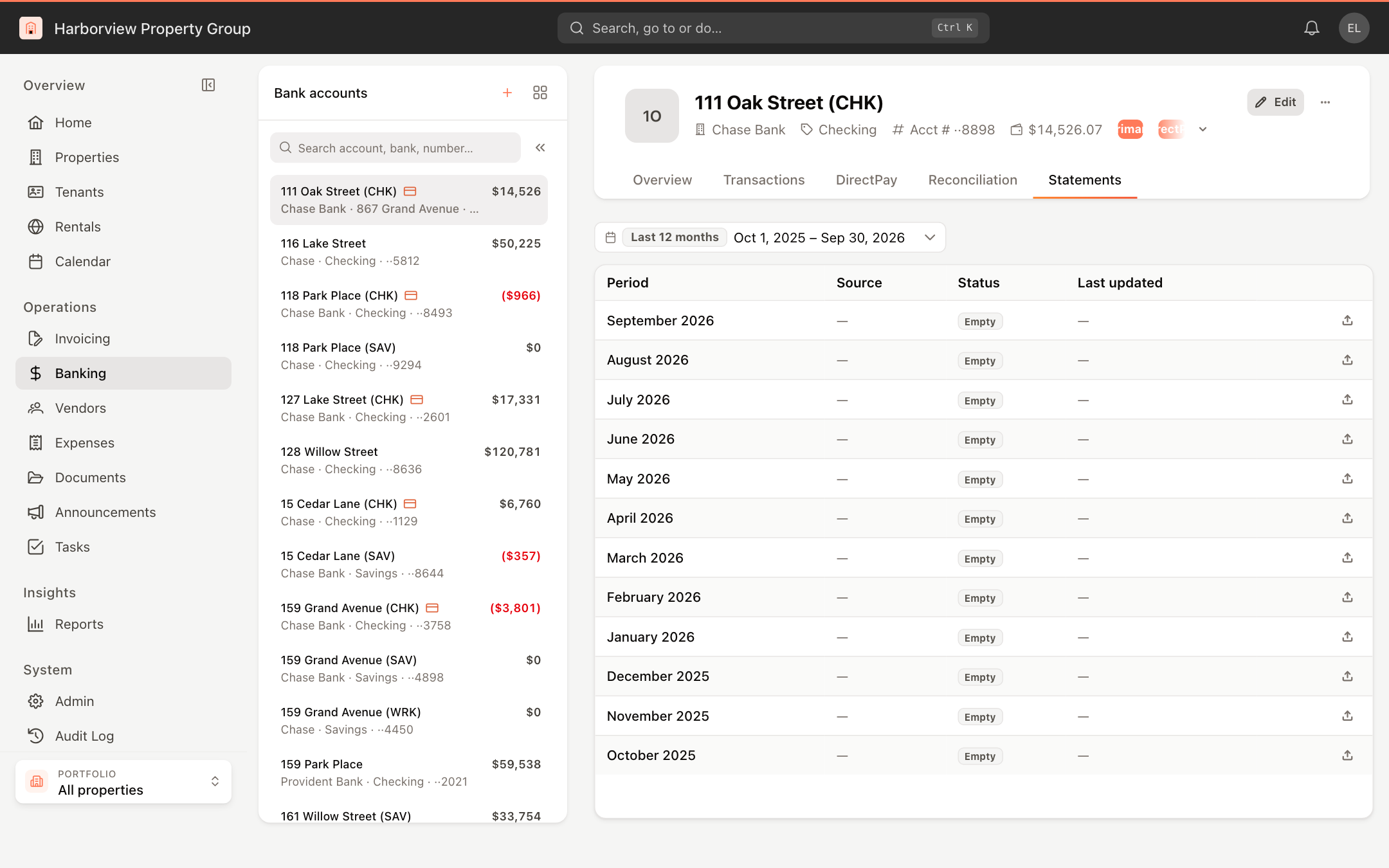Image resolution: width=1389 pixels, height=868 pixels.
Task: Open Properties in the sidebar
Action: tap(123, 158)
